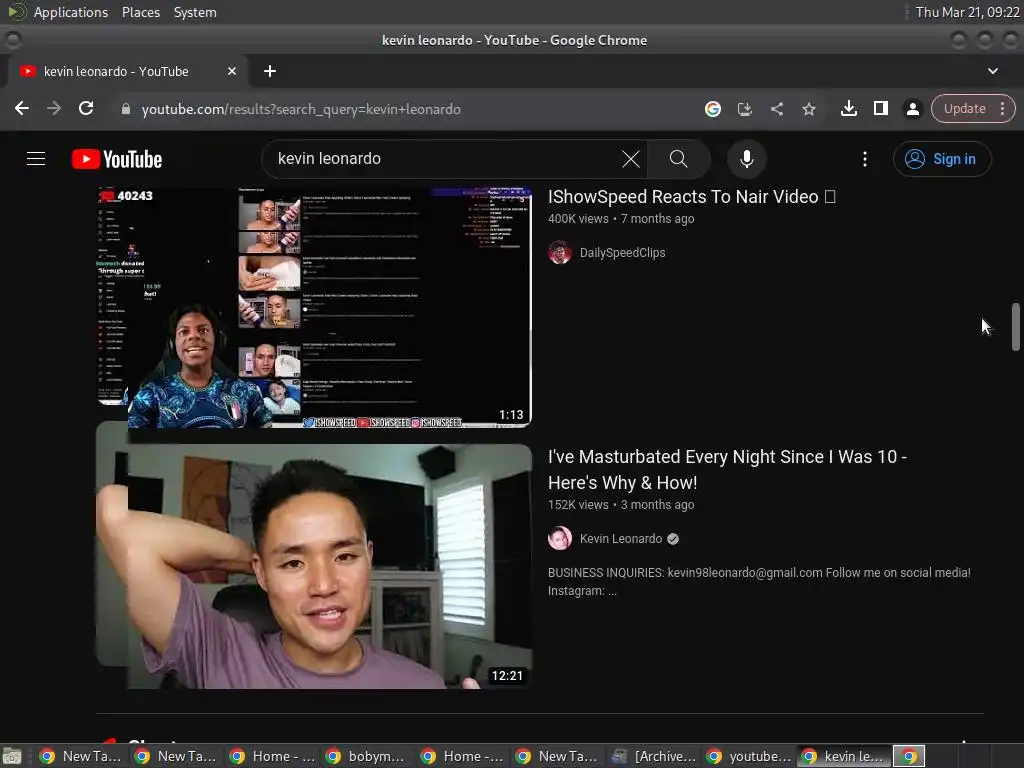Go back to previous page
Screen dimensions: 1024x768
click(x=22, y=108)
